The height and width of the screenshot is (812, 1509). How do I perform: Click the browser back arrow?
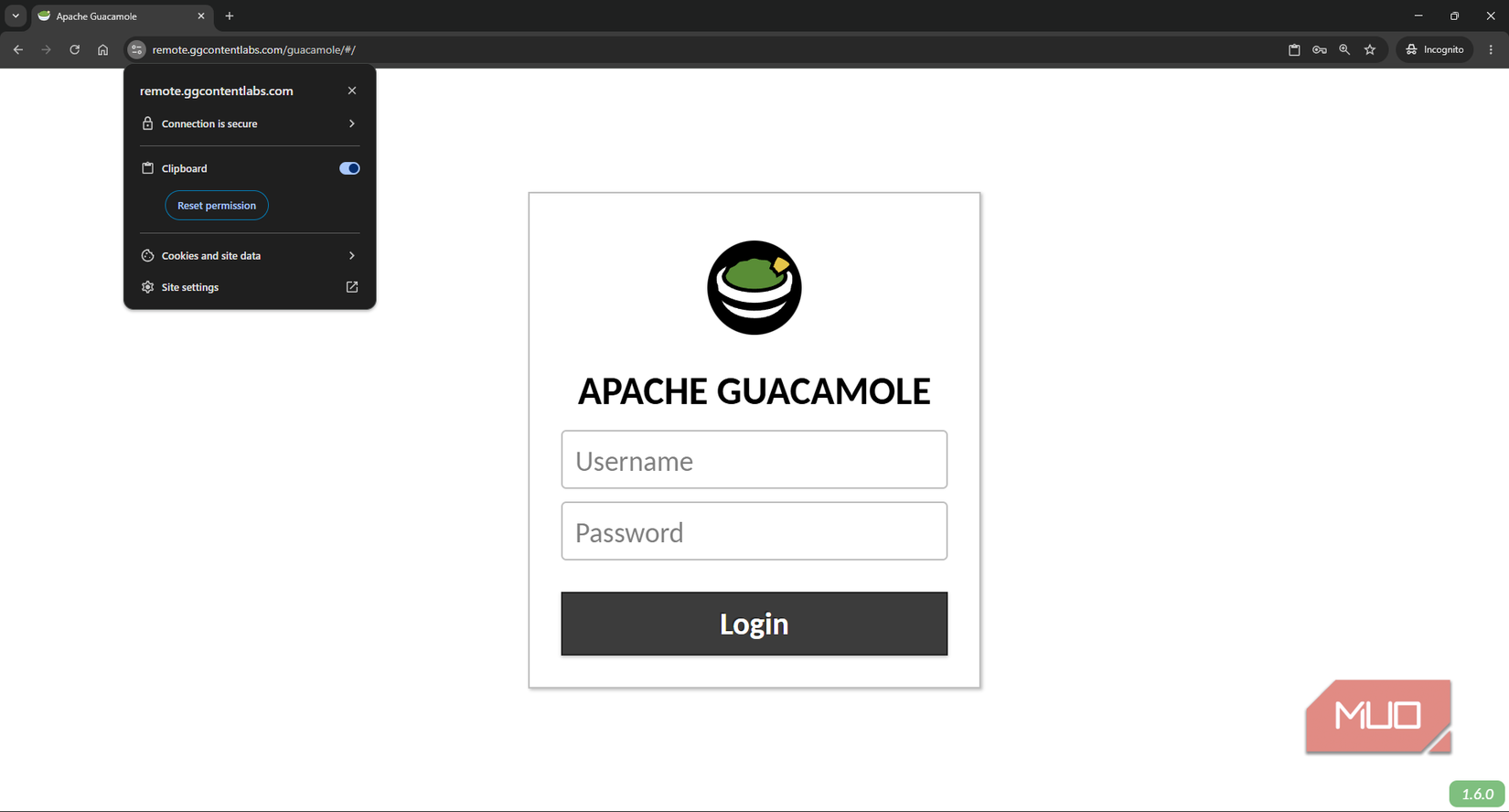click(x=17, y=49)
